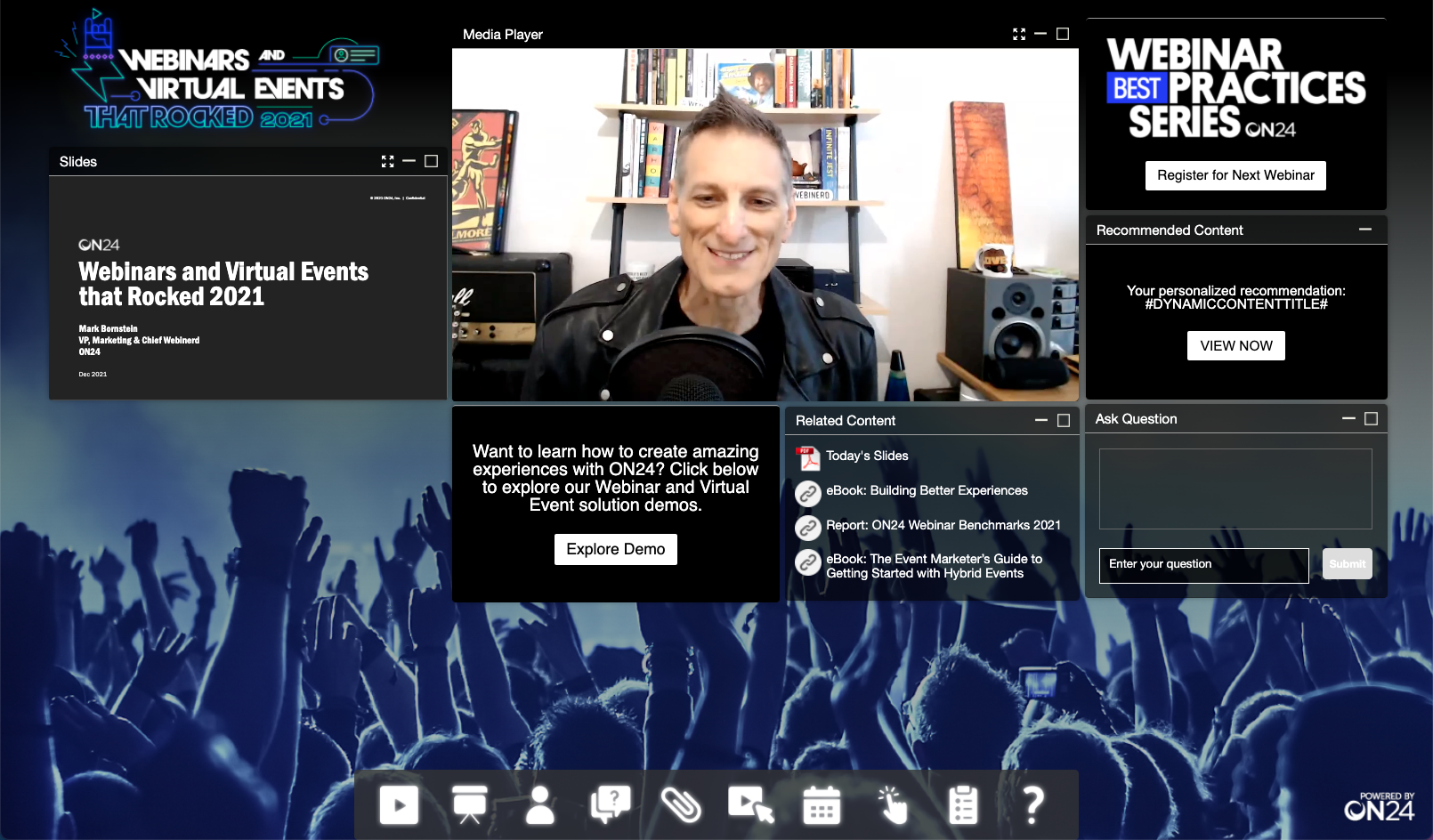Open the paperclip resources icon
Image resolution: width=1433 pixels, height=840 pixels.
(x=681, y=804)
